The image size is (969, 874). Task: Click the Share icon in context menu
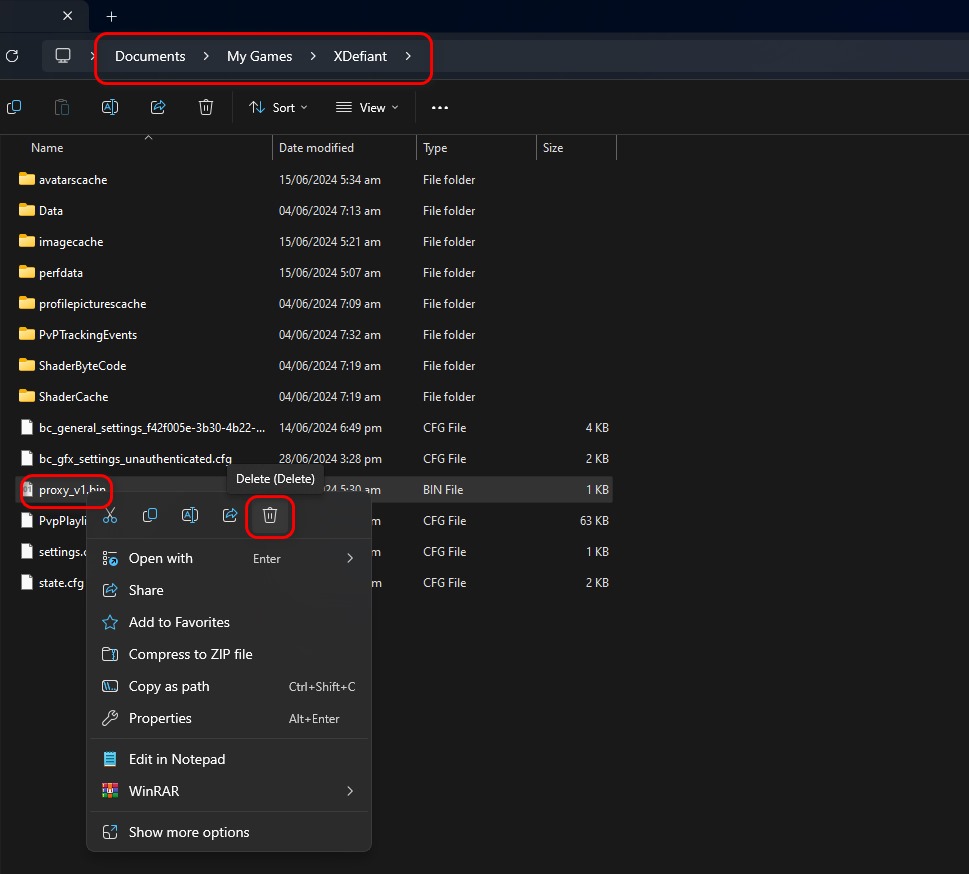[230, 515]
